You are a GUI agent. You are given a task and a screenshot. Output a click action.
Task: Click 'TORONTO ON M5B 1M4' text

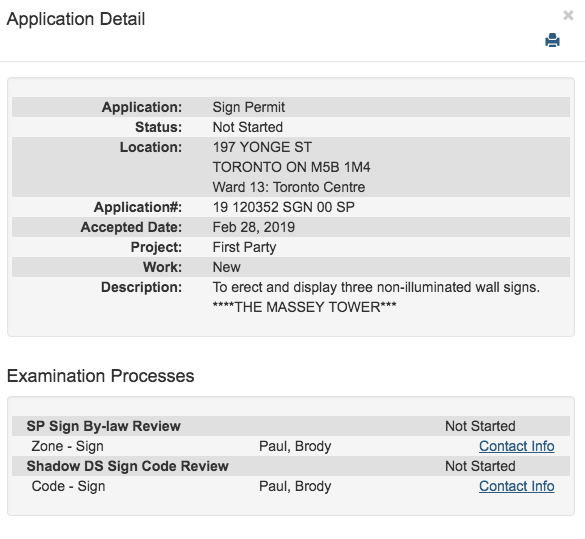pyautogui.click(x=291, y=167)
